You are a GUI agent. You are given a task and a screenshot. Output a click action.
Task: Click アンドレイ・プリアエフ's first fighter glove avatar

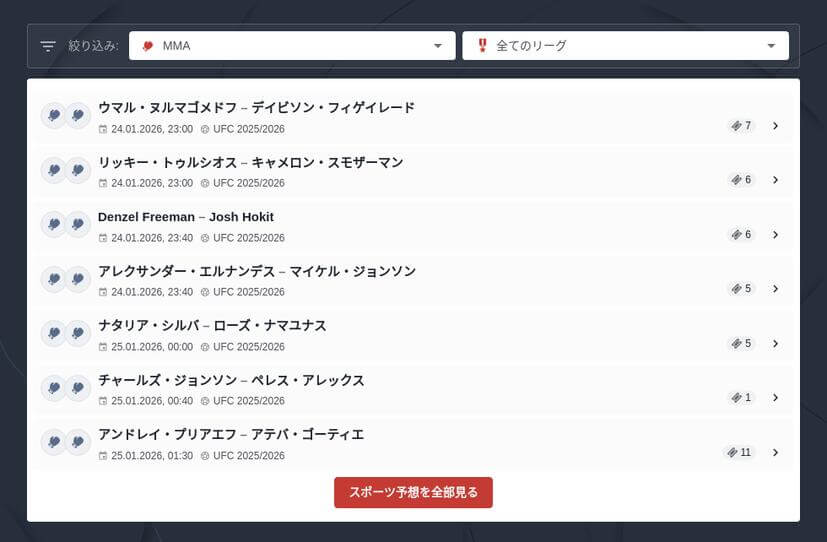[x=54, y=442]
